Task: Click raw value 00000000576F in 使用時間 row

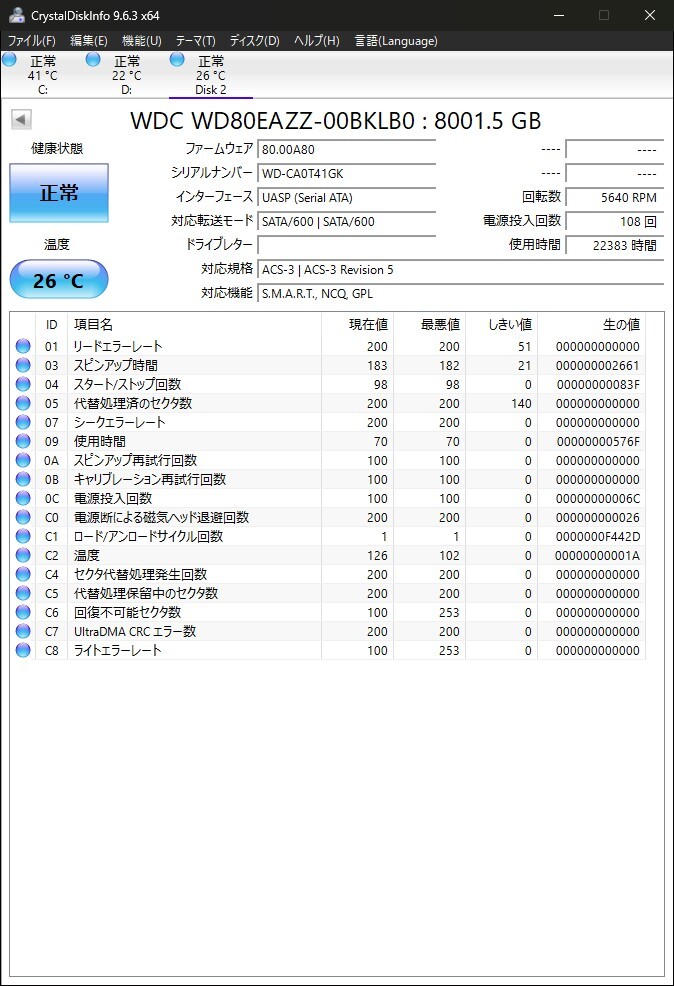Action: [x=598, y=441]
